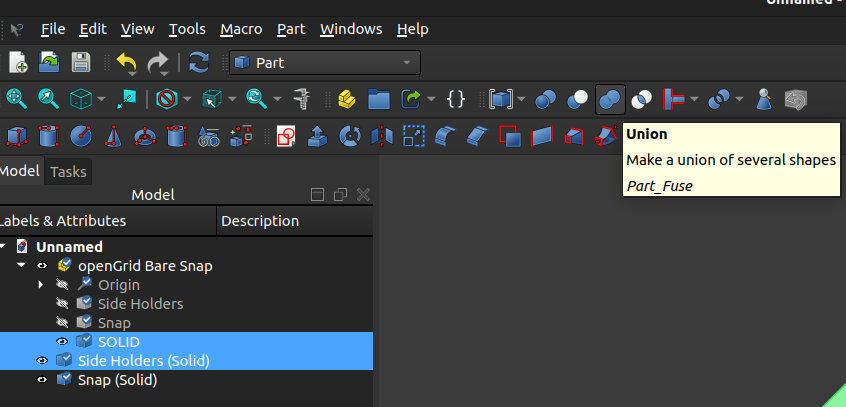Toggle visibility of Snap (Solid)
Screen dimensions: 846x407
(x=42, y=380)
